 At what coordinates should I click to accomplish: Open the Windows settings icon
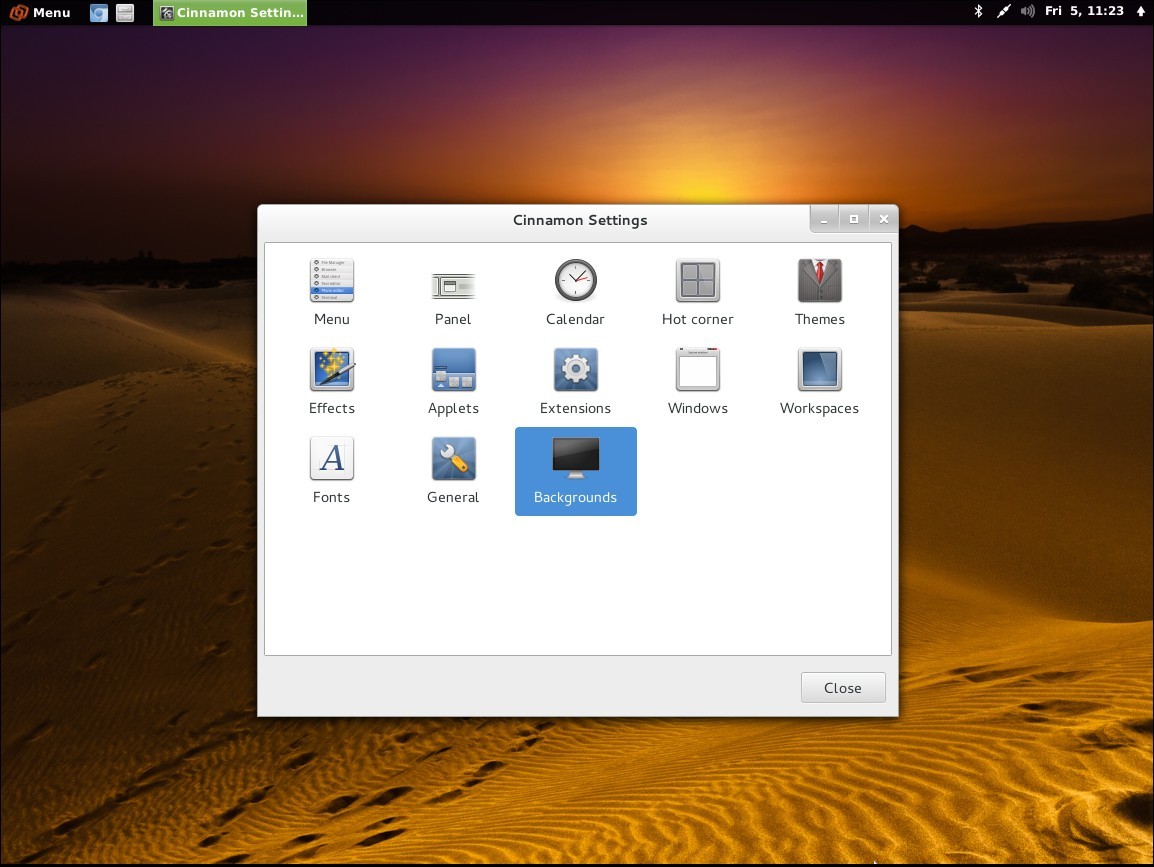[698, 369]
